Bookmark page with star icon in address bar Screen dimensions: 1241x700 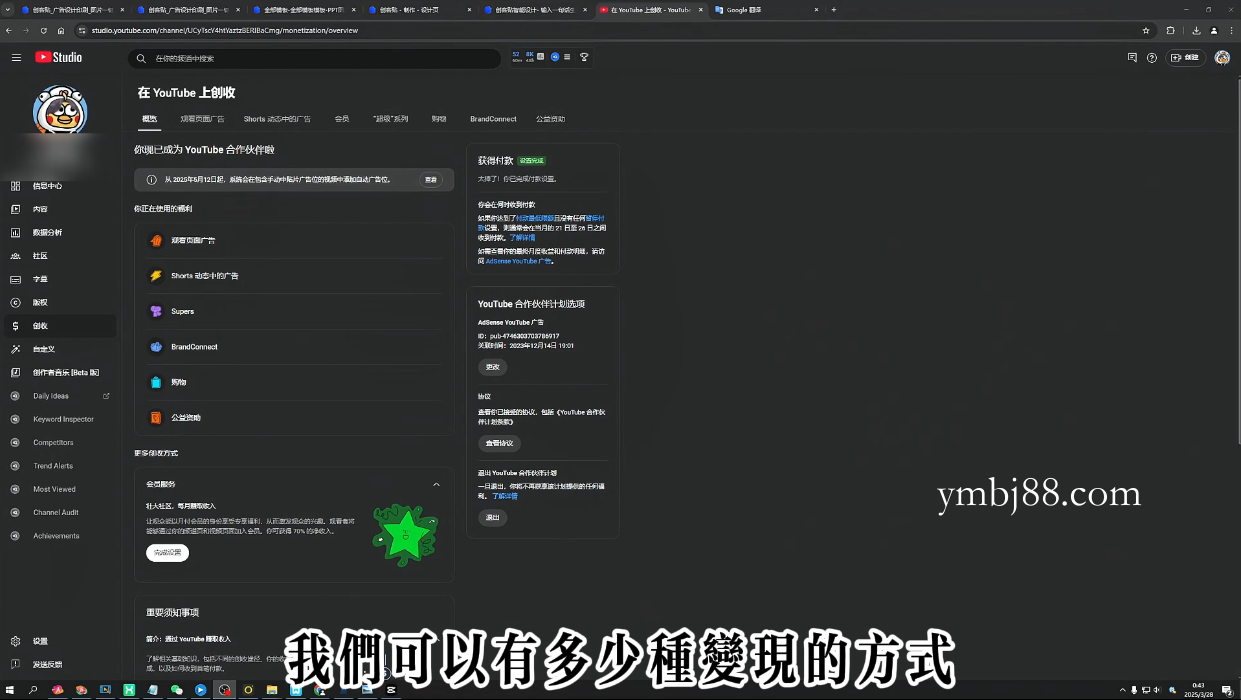coord(1146,31)
